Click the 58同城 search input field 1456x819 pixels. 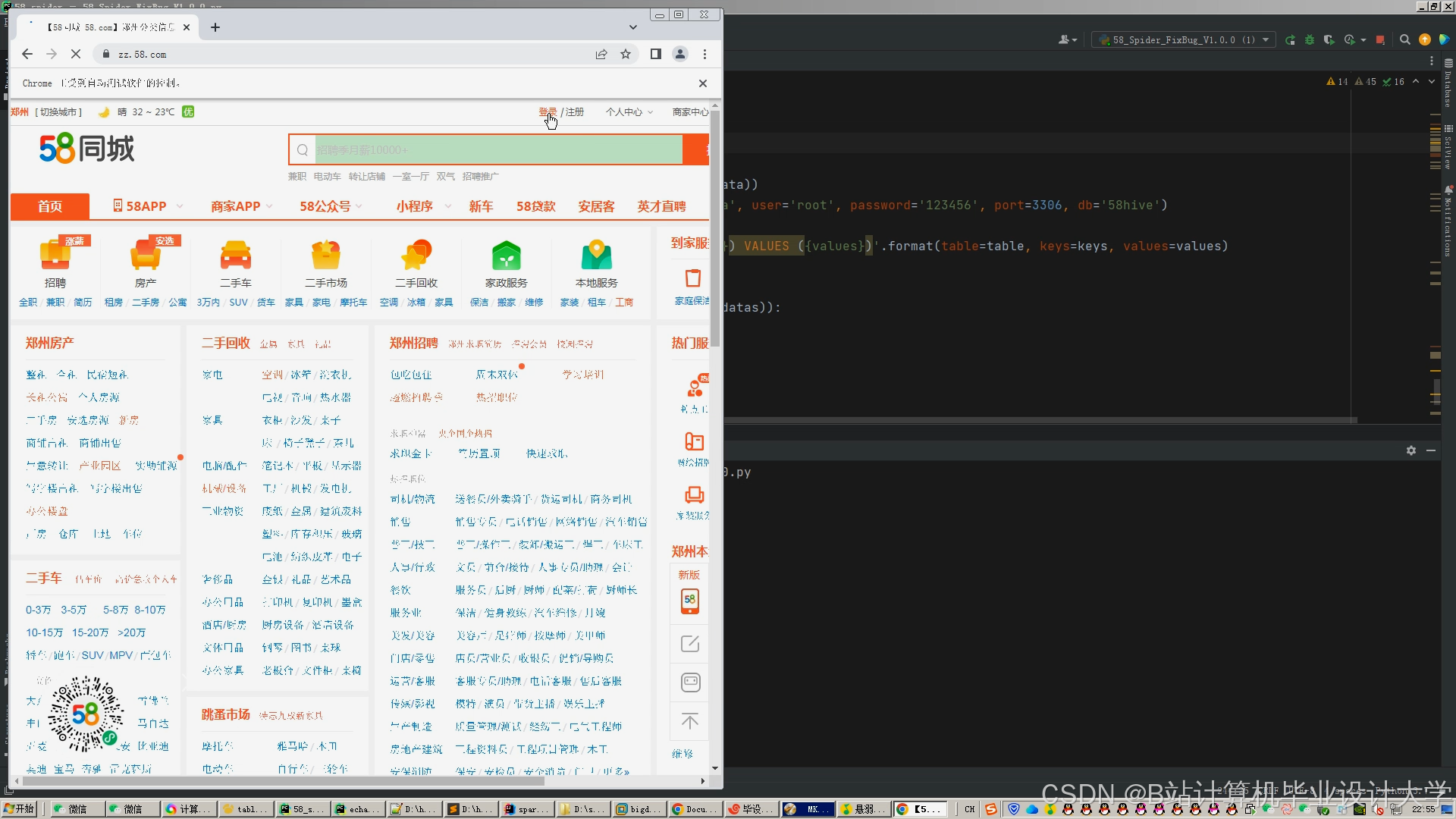click(497, 150)
